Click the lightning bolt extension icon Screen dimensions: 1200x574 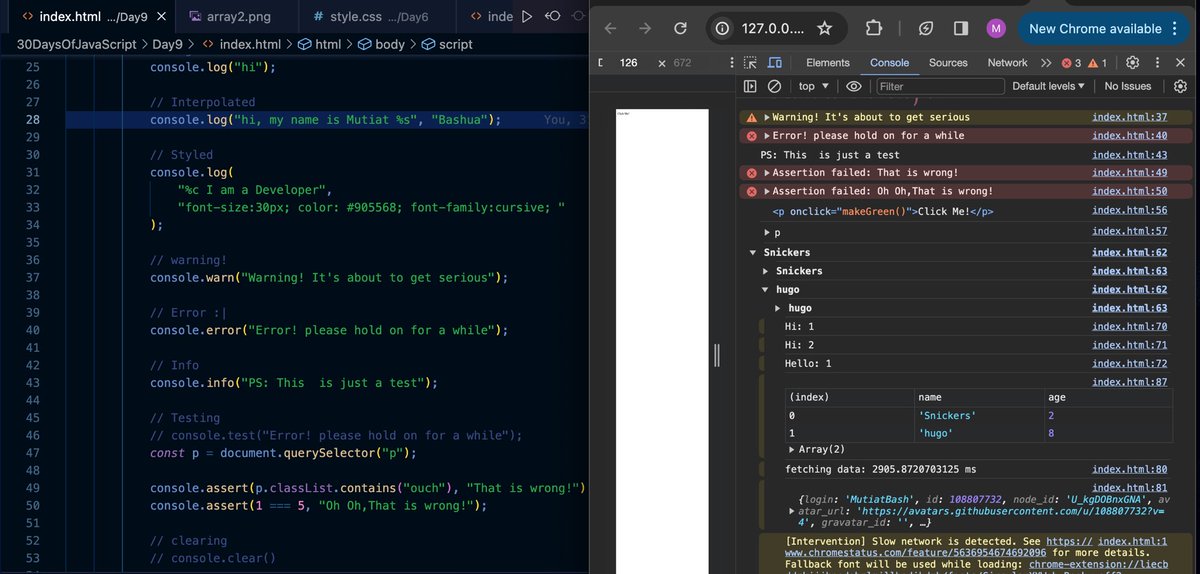[x=926, y=29]
